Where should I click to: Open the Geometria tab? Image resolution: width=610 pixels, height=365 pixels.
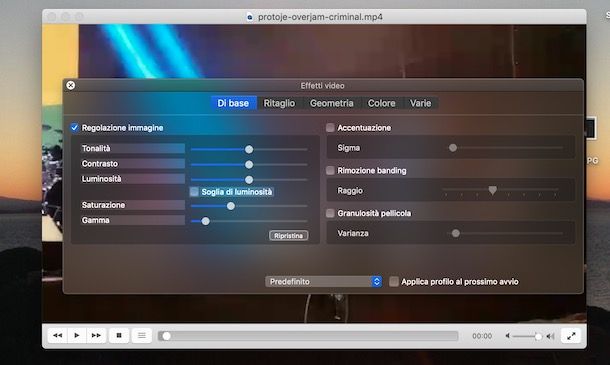(x=332, y=103)
